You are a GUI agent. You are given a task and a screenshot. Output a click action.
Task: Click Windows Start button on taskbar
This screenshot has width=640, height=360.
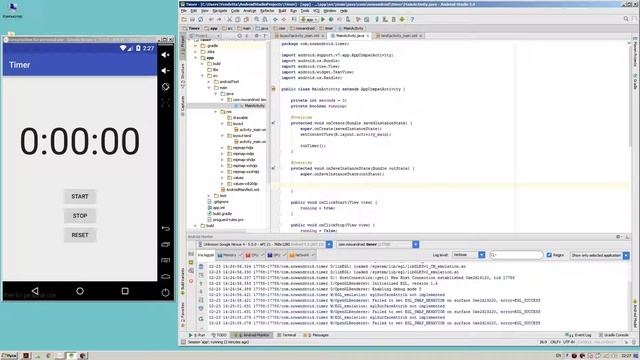pos(9,356)
